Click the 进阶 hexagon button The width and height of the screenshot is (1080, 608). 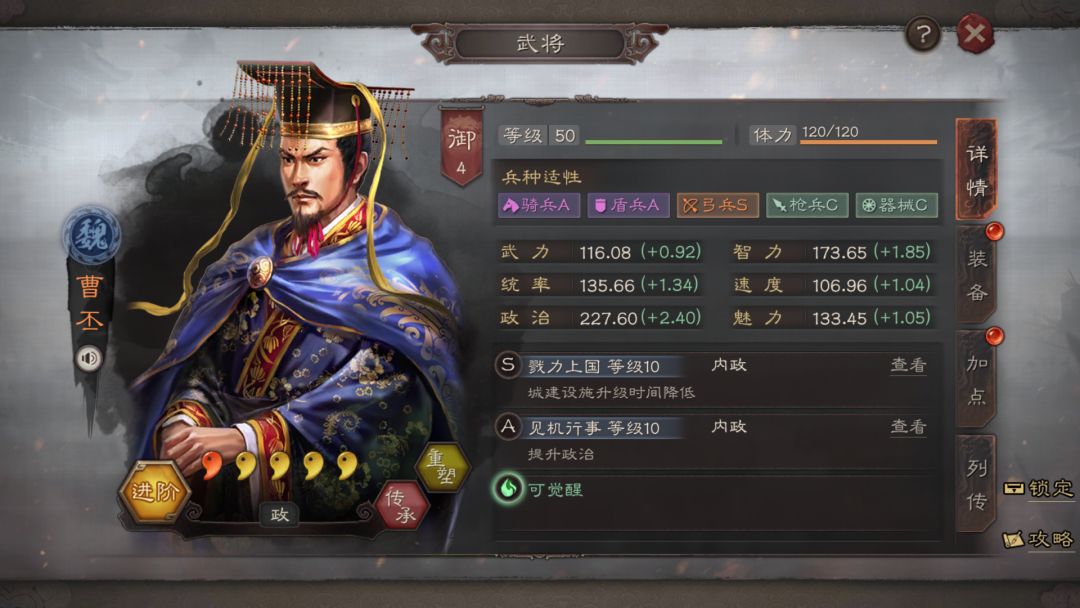pyautogui.click(x=153, y=491)
